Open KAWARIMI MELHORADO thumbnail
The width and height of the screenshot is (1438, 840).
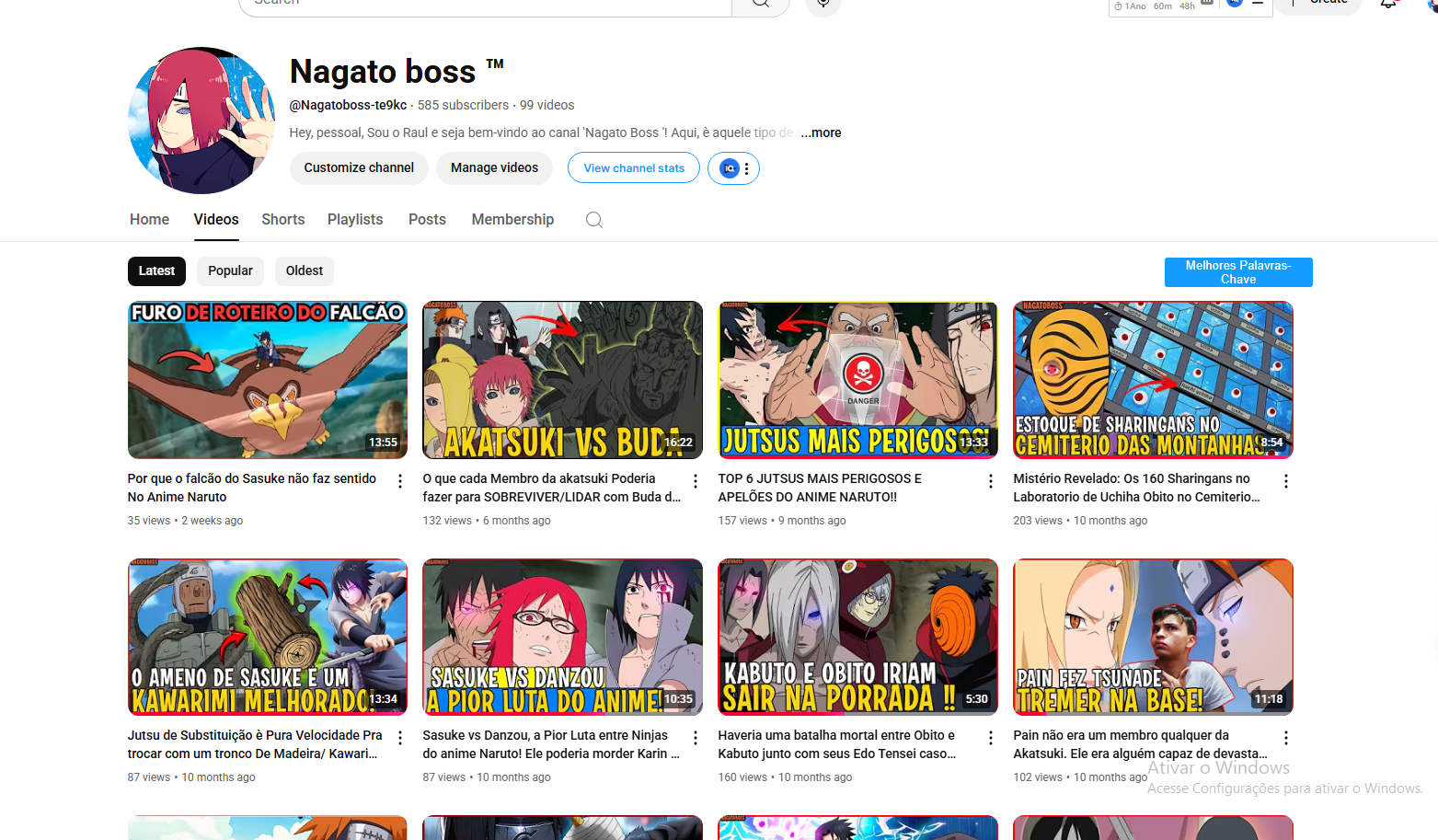coord(268,637)
